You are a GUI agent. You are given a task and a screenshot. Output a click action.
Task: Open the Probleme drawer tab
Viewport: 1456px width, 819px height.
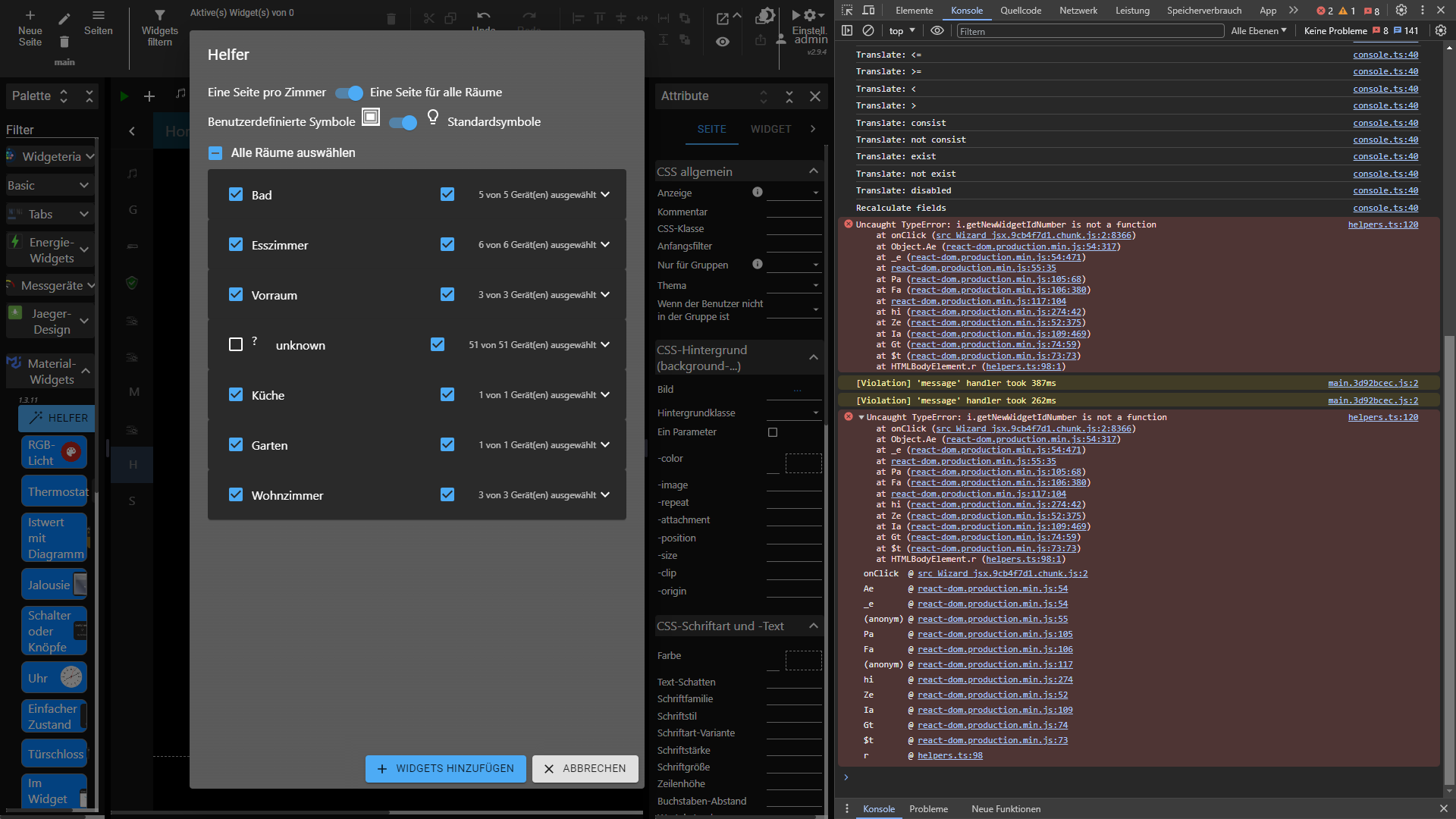pos(929,809)
